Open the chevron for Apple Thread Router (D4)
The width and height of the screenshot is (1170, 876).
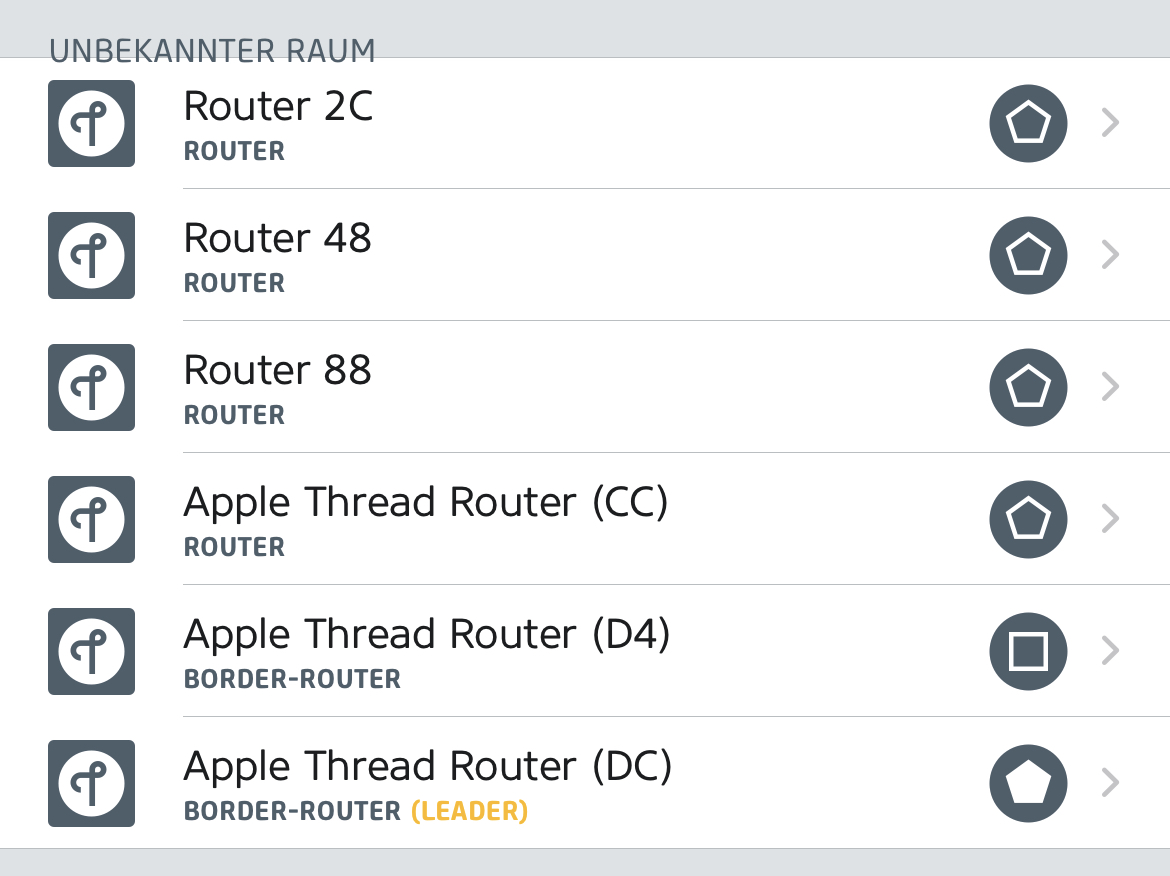pyautogui.click(x=1109, y=651)
